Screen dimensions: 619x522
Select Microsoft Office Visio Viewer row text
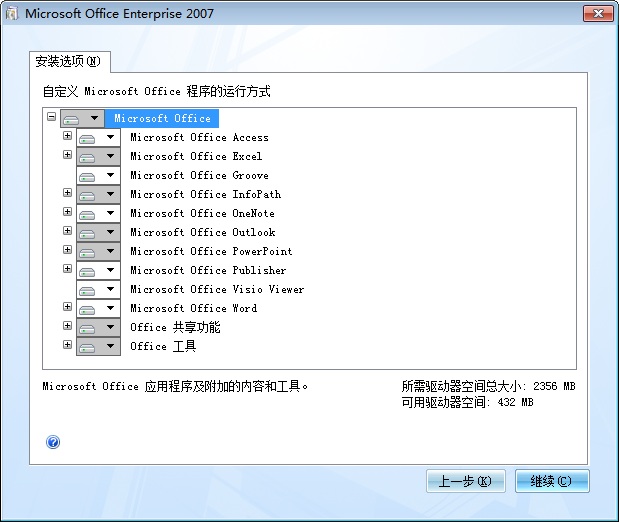pos(217,289)
